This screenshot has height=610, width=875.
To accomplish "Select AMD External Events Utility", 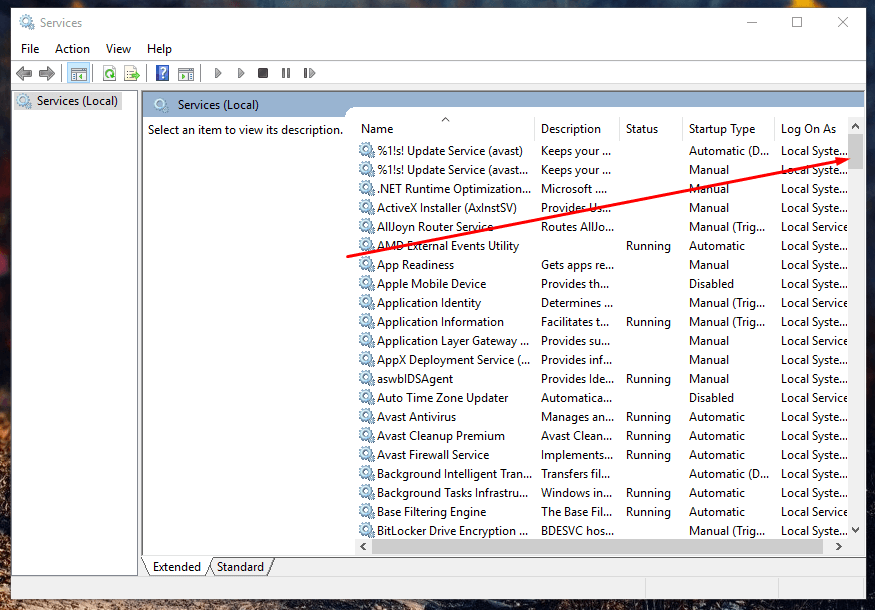I will click(x=603, y=246).
